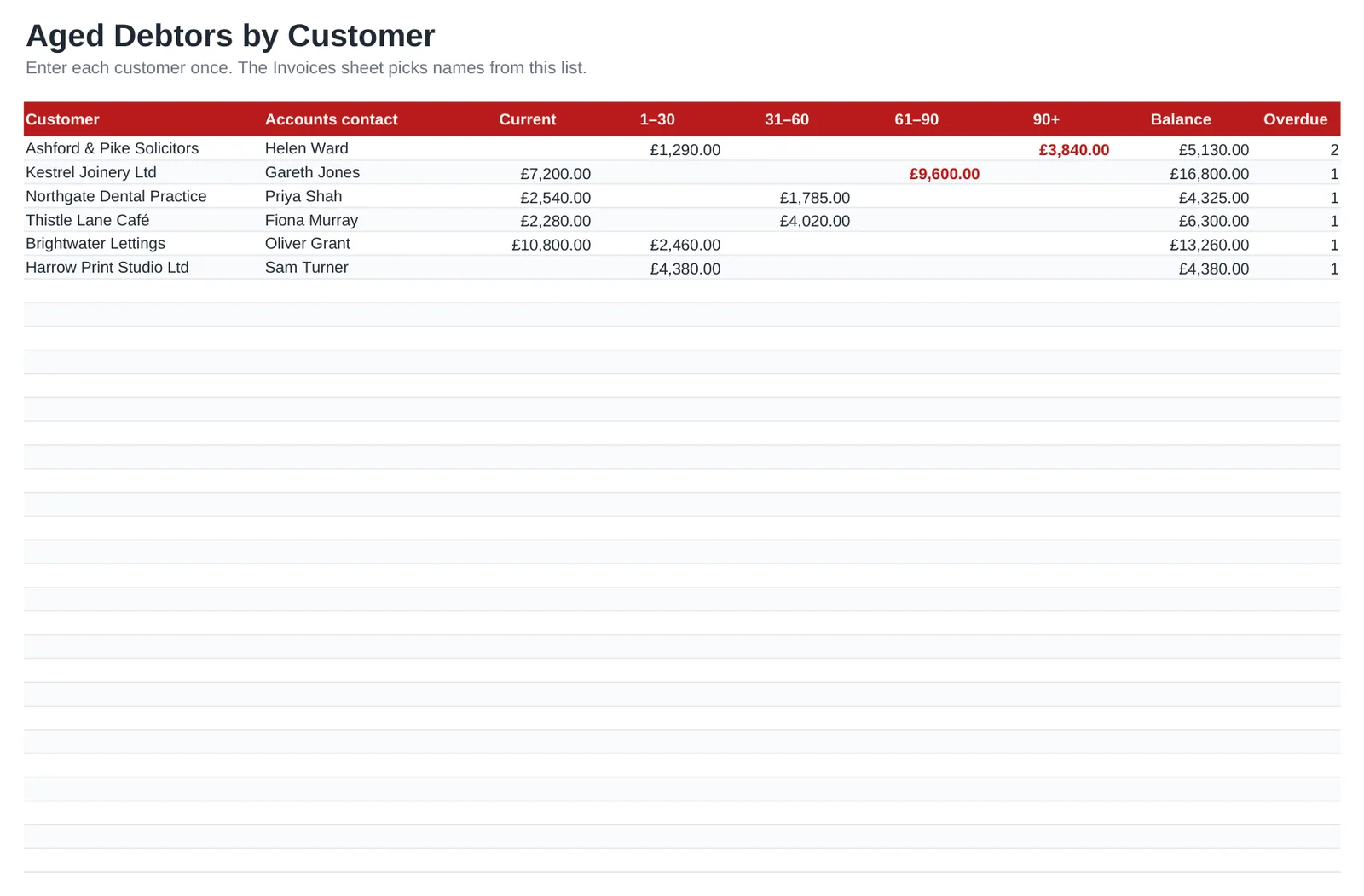Click contact name Helen Ward
The image size is (1364, 896).
(x=307, y=148)
